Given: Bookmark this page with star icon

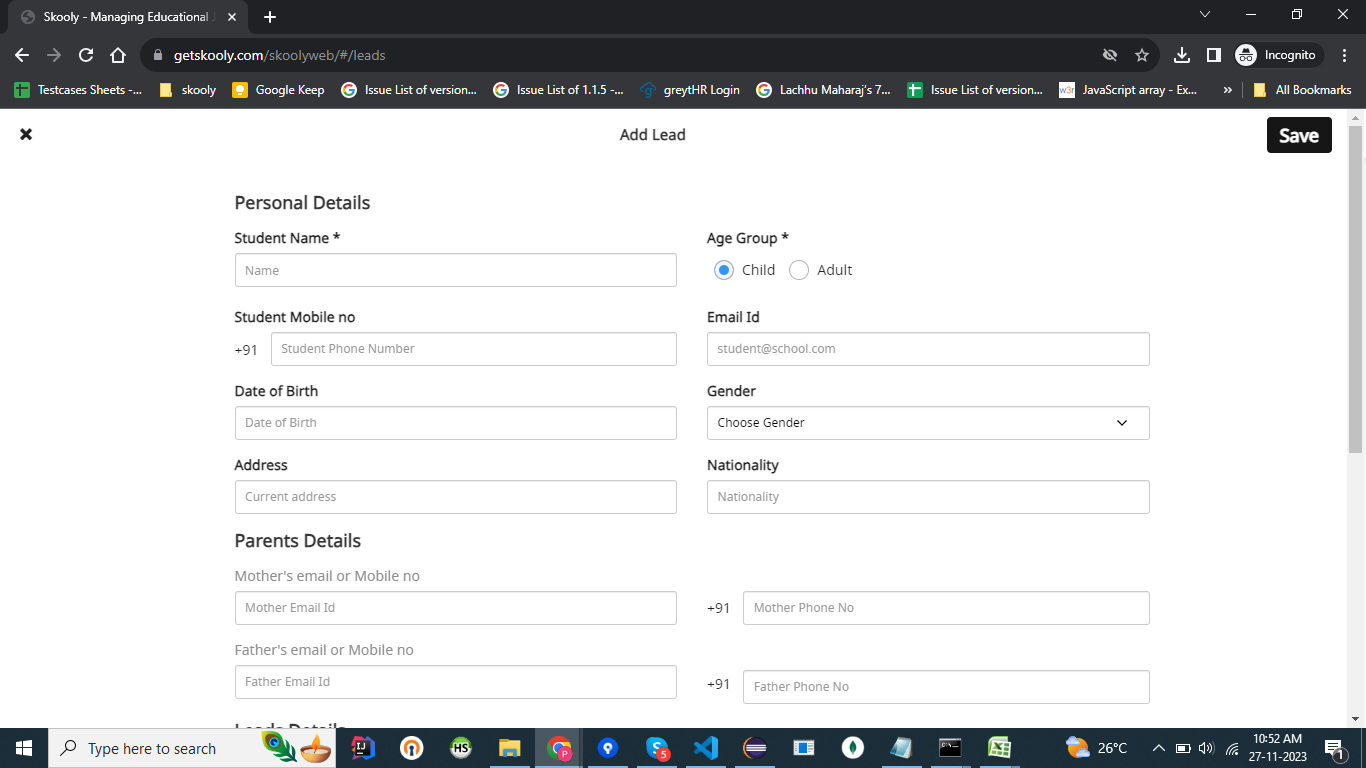Looking at the screenshot, I should pyautogui.click(x=1142, y=55).
